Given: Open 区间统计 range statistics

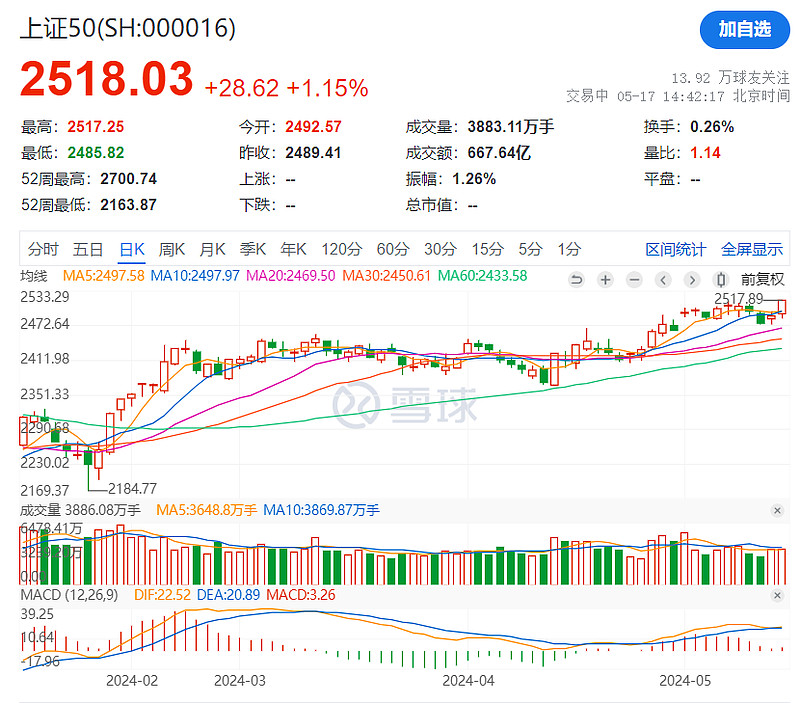Looking at the screenshot, I should [x=676, y=249].
